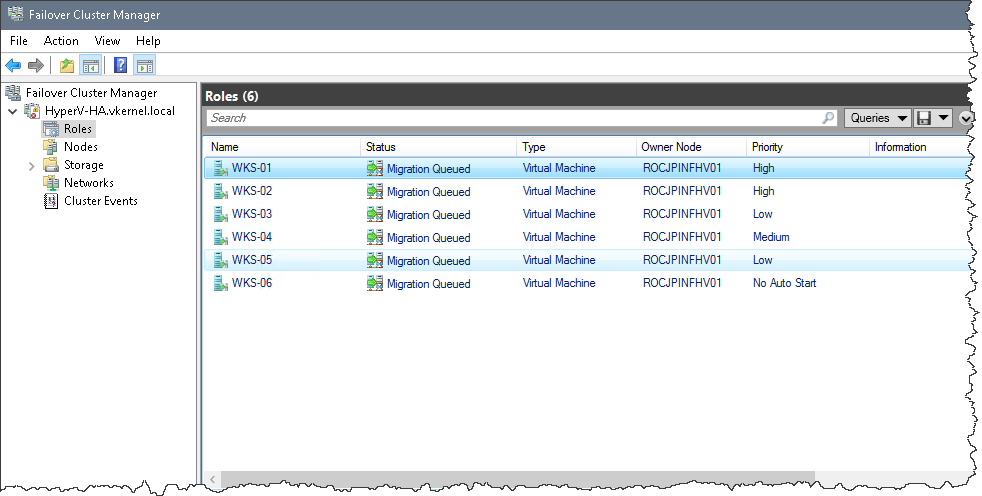
Task: Click the save query floppy disk icon
Action: coord(923,118)
